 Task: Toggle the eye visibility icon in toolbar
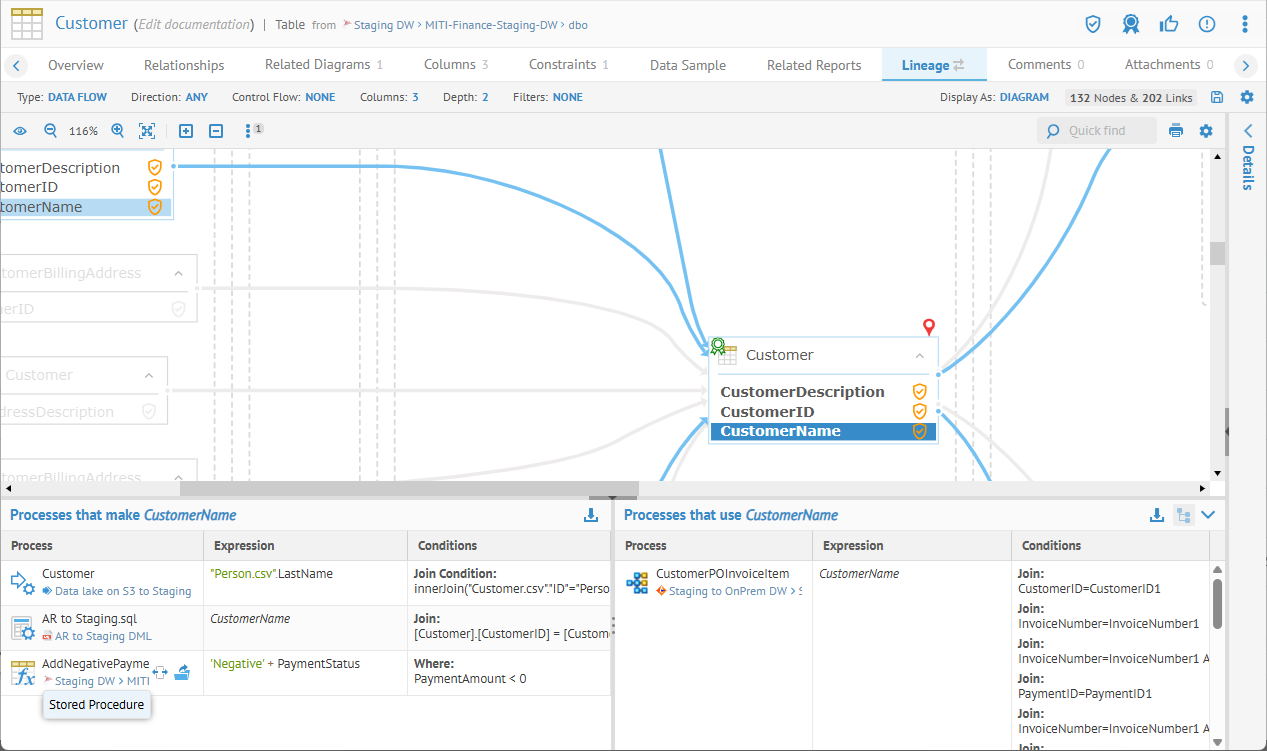pos(20,131)
